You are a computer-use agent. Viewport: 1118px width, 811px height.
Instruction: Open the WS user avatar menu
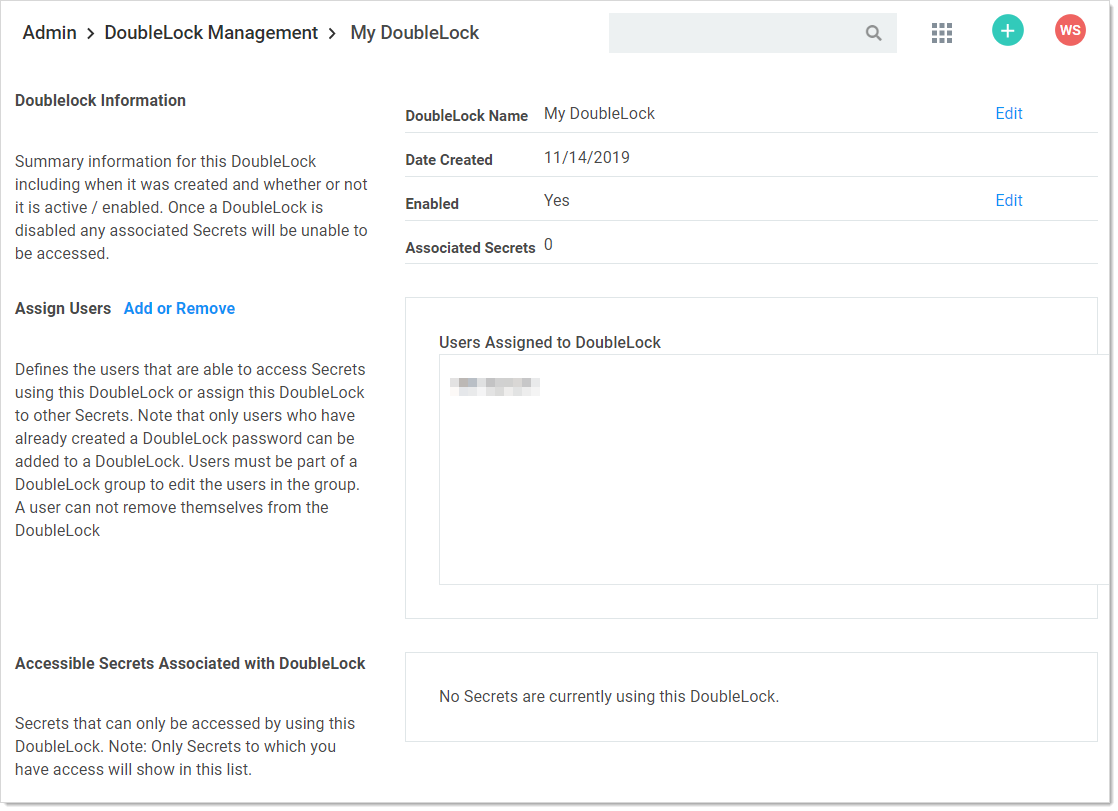(x=1070, y=31)
